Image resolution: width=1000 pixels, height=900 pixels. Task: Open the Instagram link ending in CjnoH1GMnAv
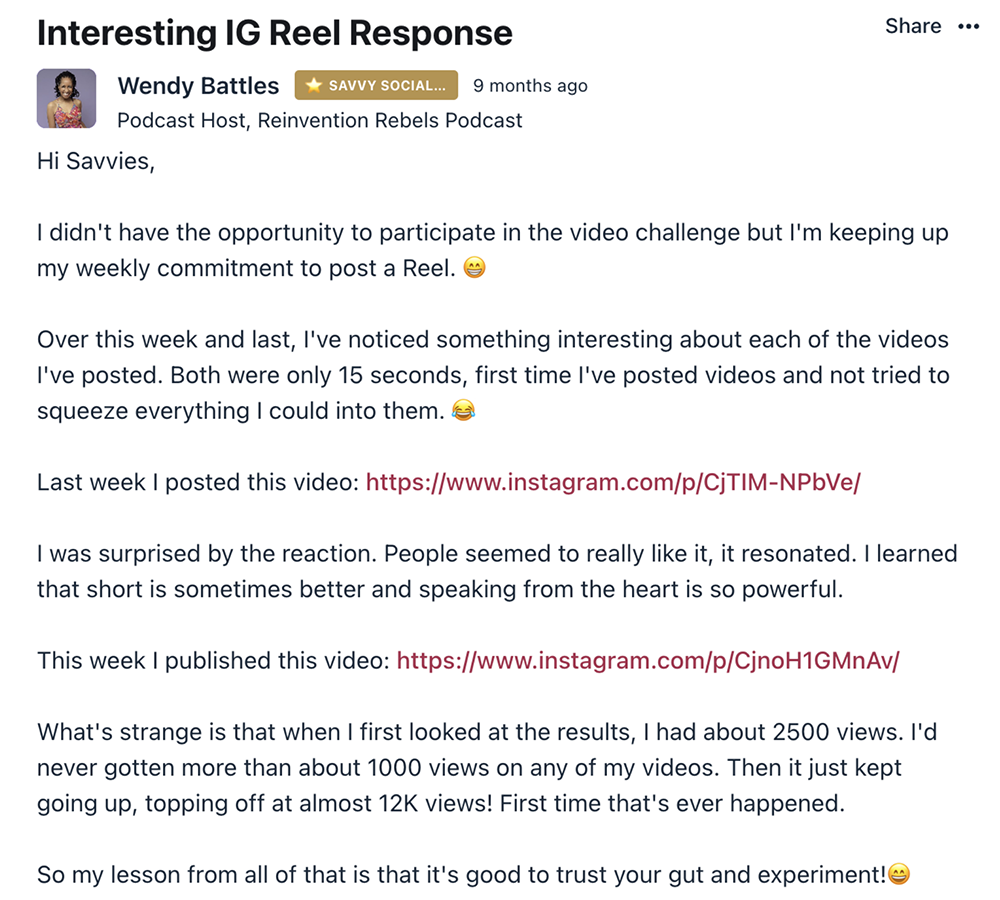pyautogui.click(x=648, y=661)
